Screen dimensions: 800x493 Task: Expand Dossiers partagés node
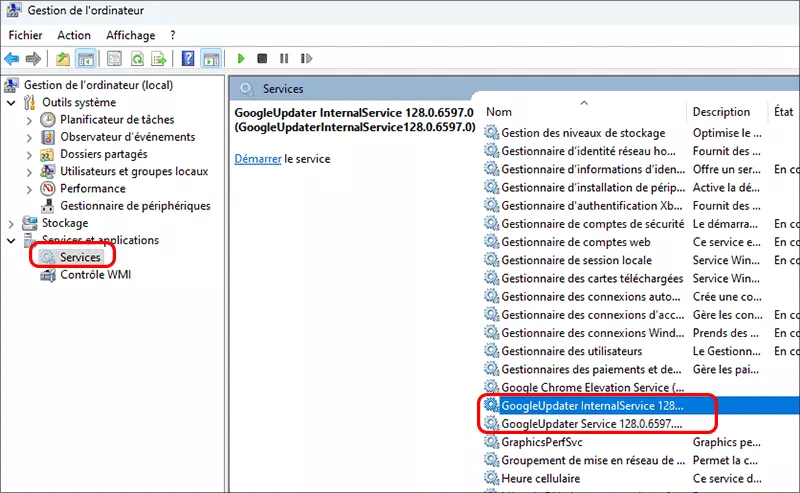click(x=29, y=155)
